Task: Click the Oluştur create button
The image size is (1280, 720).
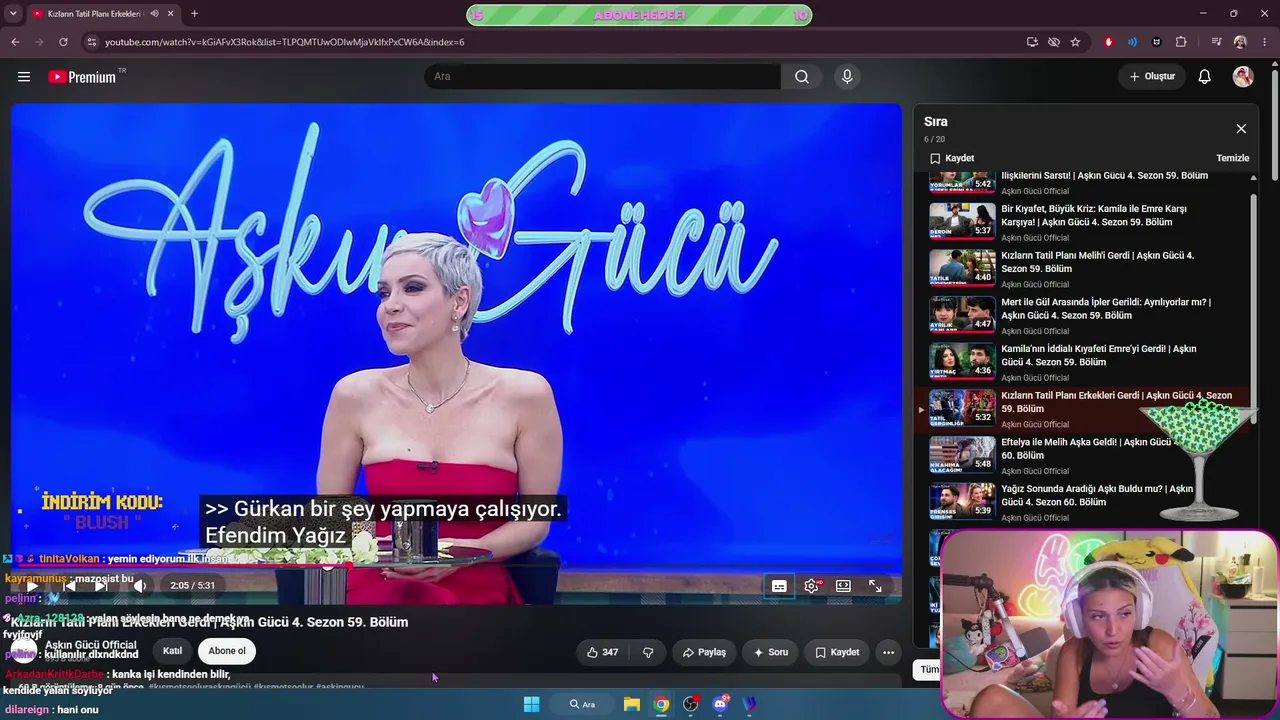Action: [x=1152, y=77]
